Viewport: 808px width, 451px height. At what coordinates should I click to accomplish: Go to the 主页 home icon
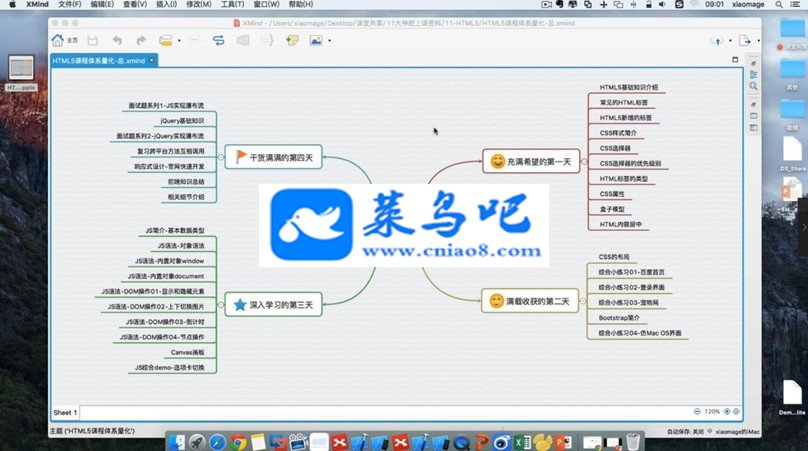pos(58,40)
